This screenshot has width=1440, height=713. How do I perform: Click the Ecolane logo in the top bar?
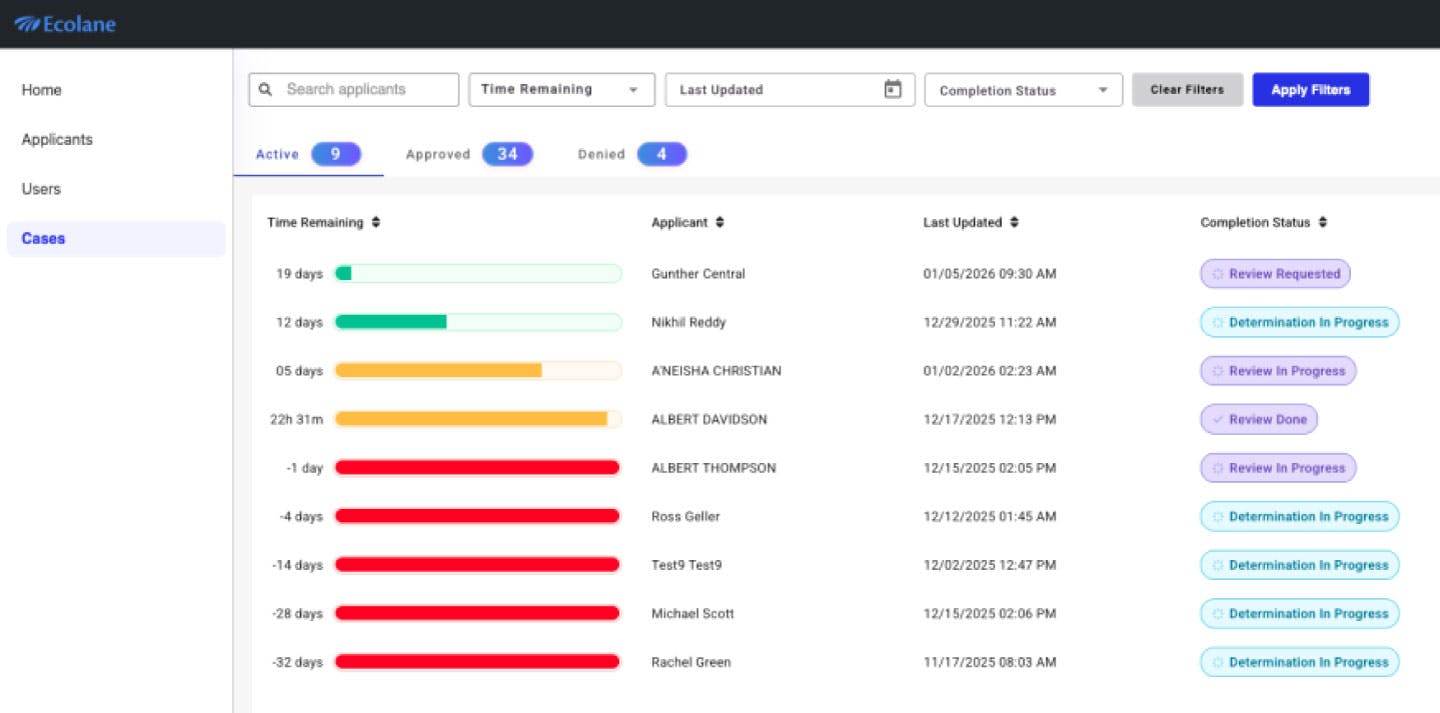coord(63,24)
